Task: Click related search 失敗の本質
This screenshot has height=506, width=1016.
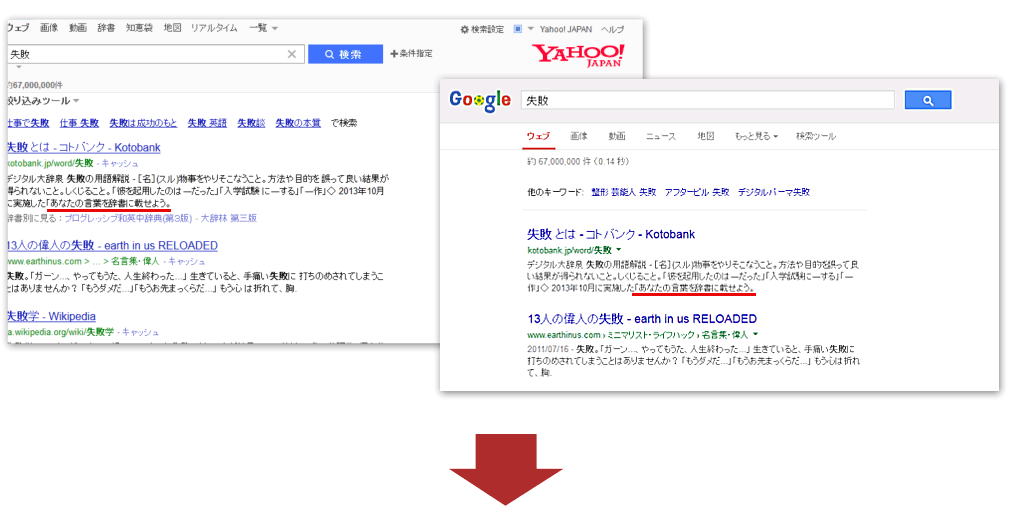Action: [298, 122]
